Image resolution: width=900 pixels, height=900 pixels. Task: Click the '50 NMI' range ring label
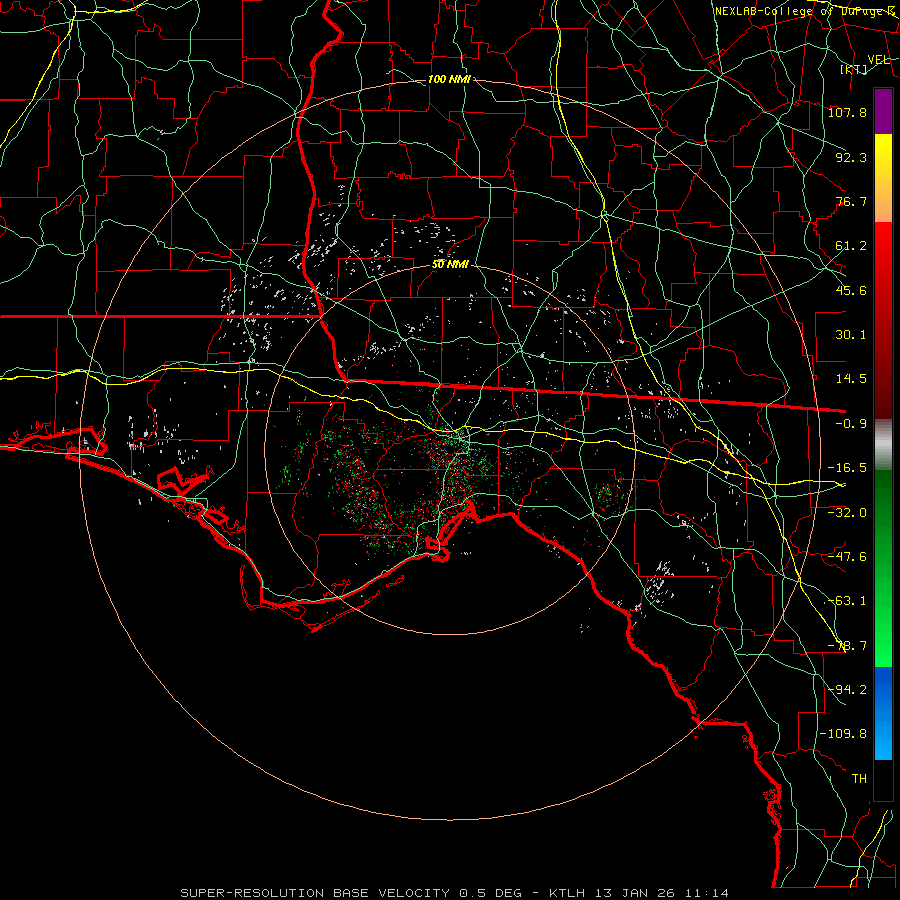(450, 265)
